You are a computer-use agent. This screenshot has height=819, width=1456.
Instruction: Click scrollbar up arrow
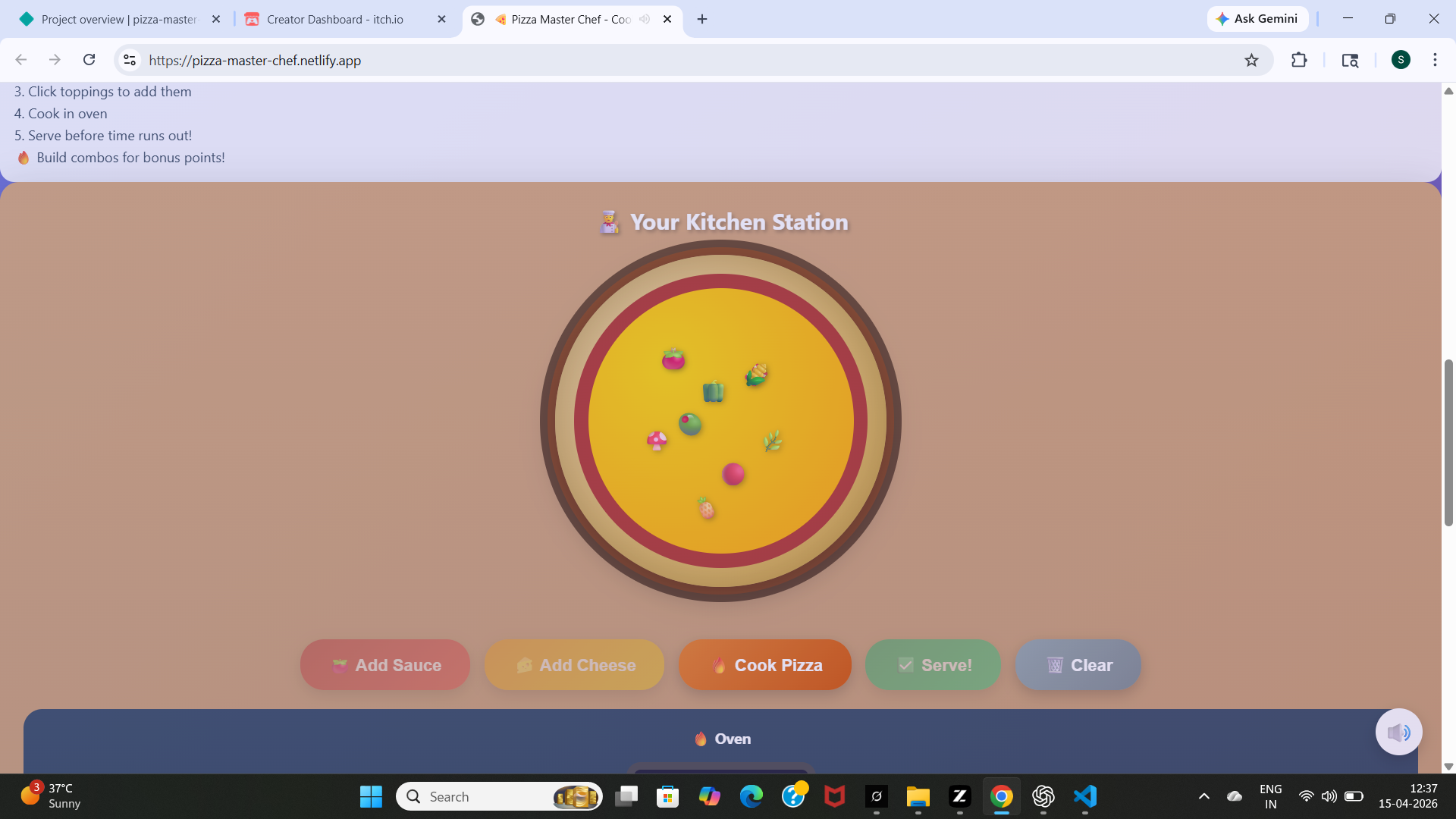click(1448, 91)
